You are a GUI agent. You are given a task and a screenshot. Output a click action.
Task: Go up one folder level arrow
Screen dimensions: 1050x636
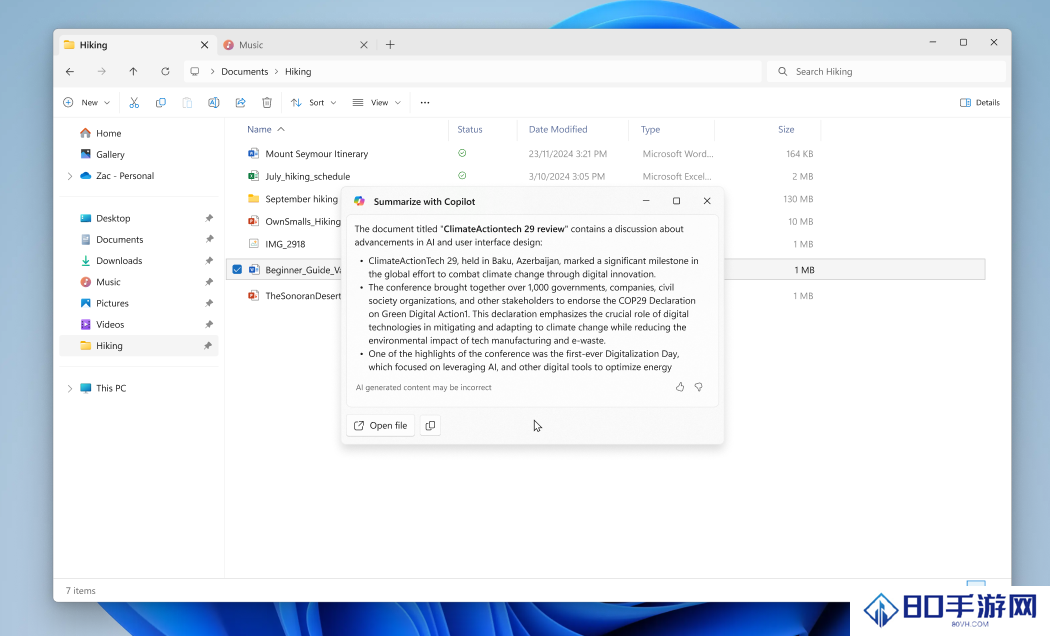[133, 72]
